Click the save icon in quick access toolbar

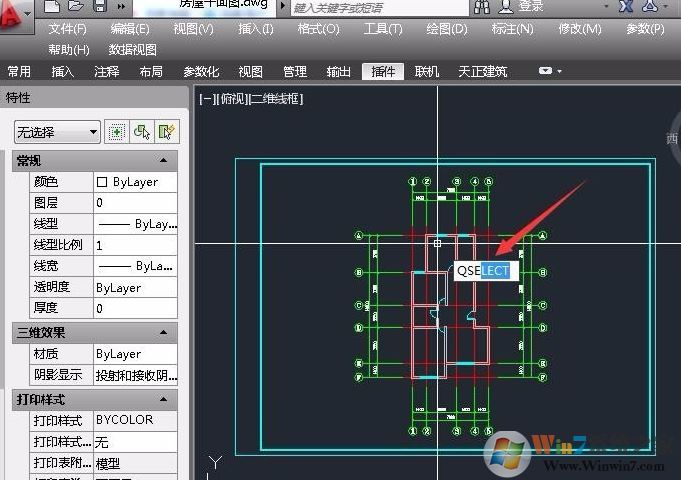pos(99,7)
